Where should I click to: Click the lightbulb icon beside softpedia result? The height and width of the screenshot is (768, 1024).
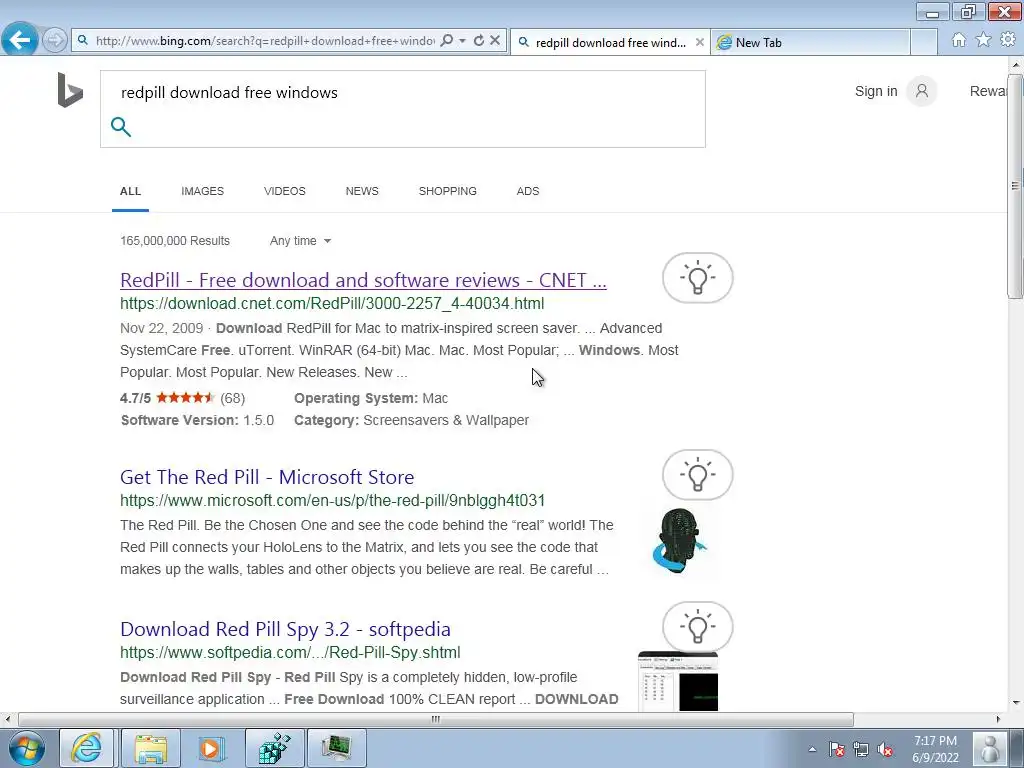[x=697, y=627]
